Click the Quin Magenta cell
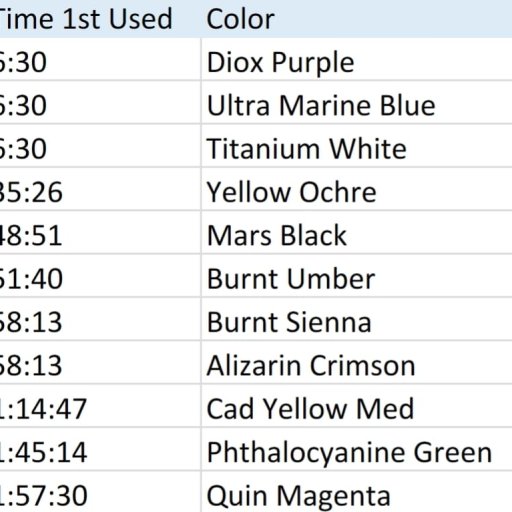Screen dimensions: 512x512 [x=357, y=492]
